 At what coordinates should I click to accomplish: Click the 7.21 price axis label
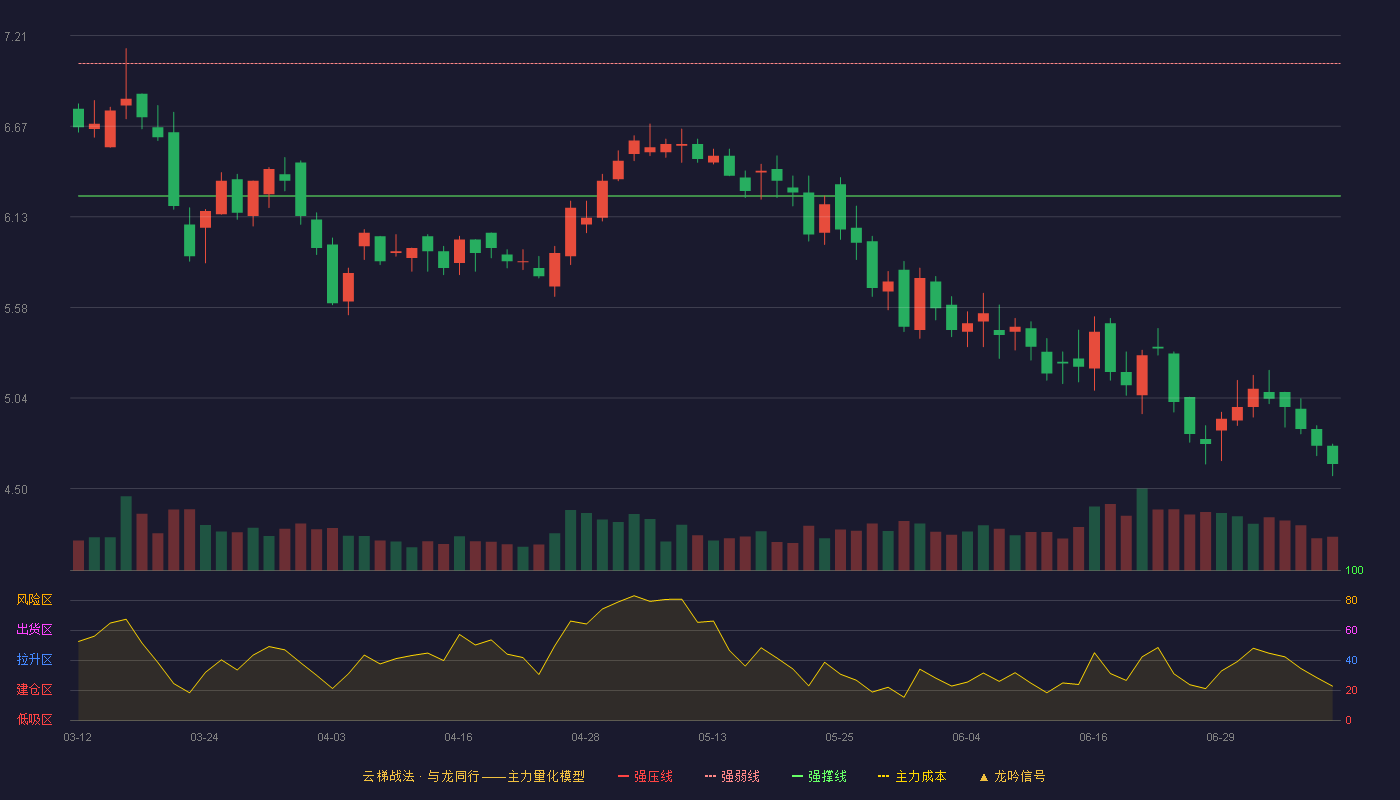(15, 37)
